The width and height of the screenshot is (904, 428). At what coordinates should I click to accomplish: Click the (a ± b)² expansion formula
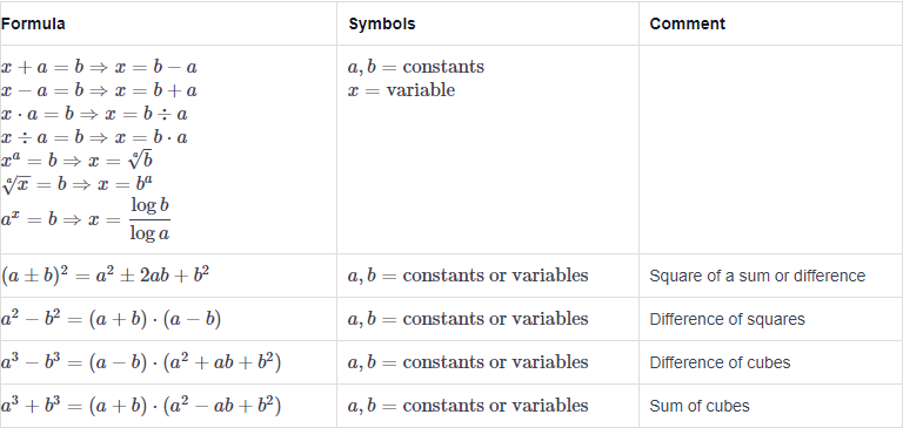(x=105, y=275)
